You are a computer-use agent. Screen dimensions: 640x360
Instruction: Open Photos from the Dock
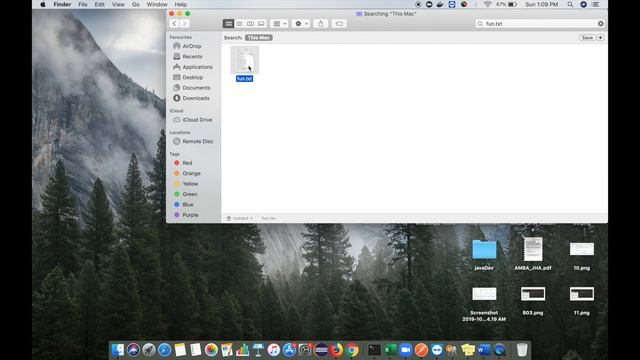tap(211, 350)
